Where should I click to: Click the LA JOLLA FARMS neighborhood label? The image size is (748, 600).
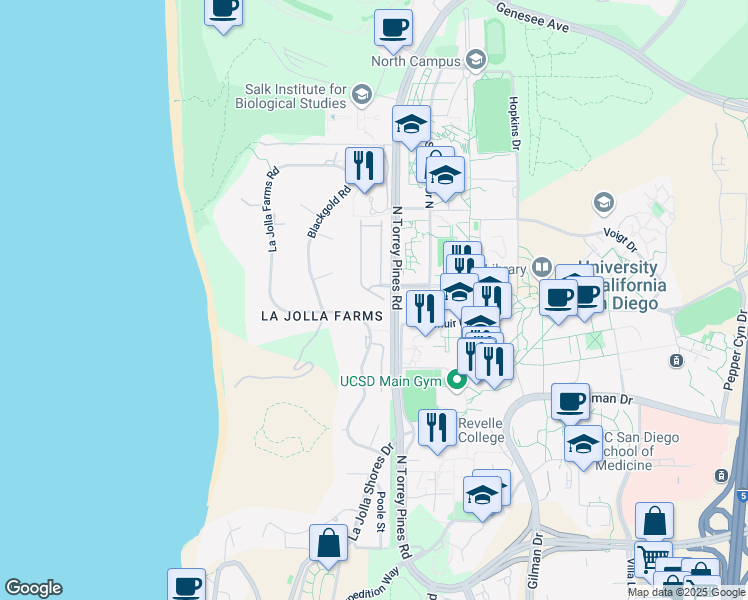pyautogui.click(x=322, y=316)
